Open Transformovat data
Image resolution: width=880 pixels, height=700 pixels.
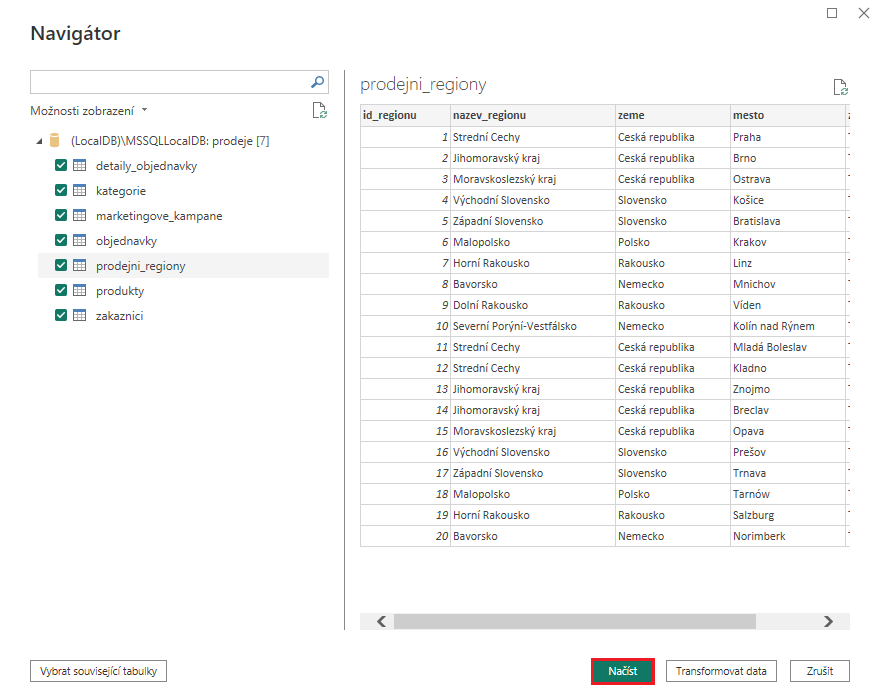coord(721,671)
